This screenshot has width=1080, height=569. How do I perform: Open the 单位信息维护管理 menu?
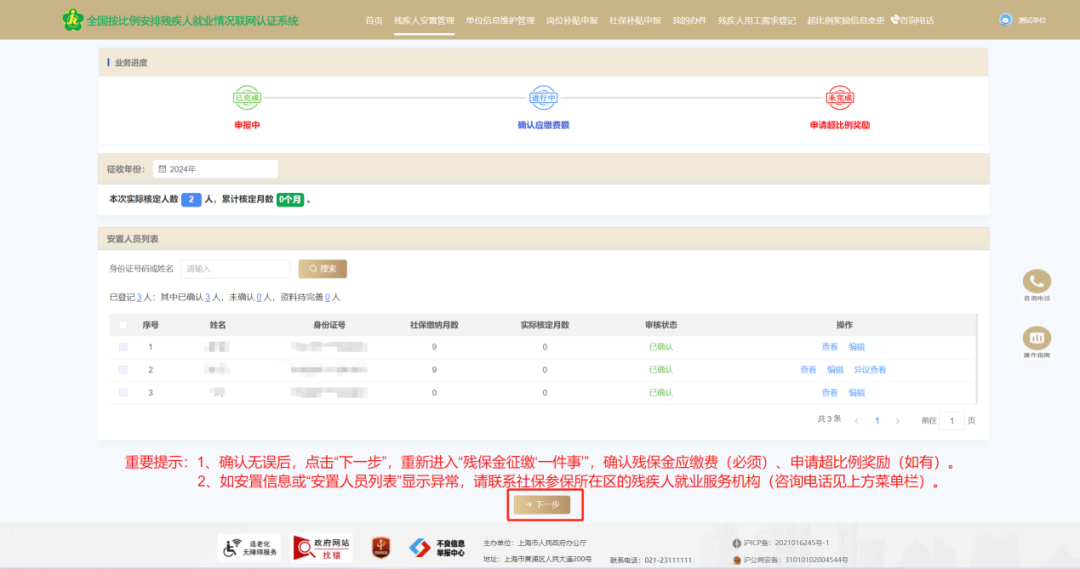500,21
